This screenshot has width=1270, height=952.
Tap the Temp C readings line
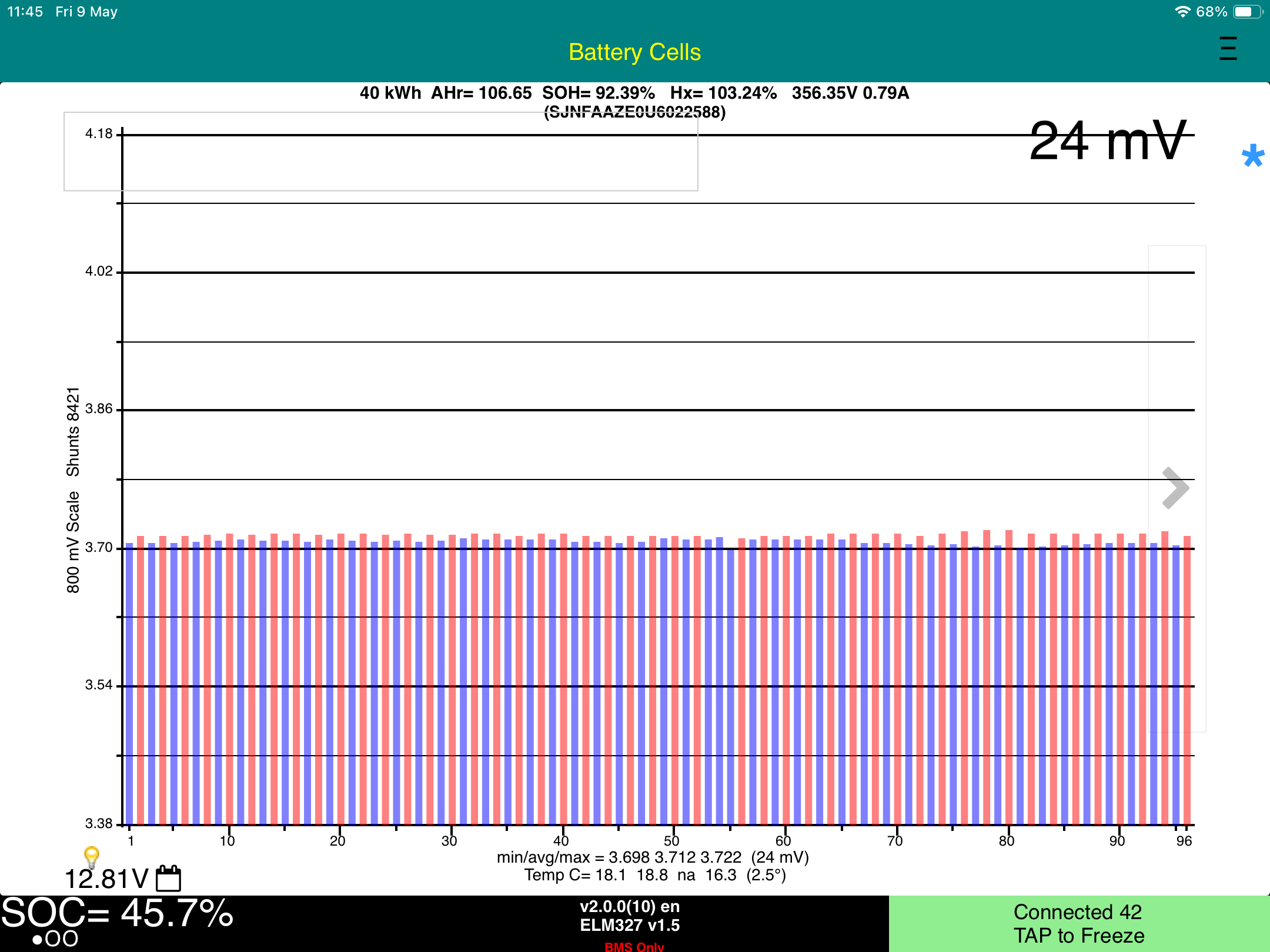point(655,875)
